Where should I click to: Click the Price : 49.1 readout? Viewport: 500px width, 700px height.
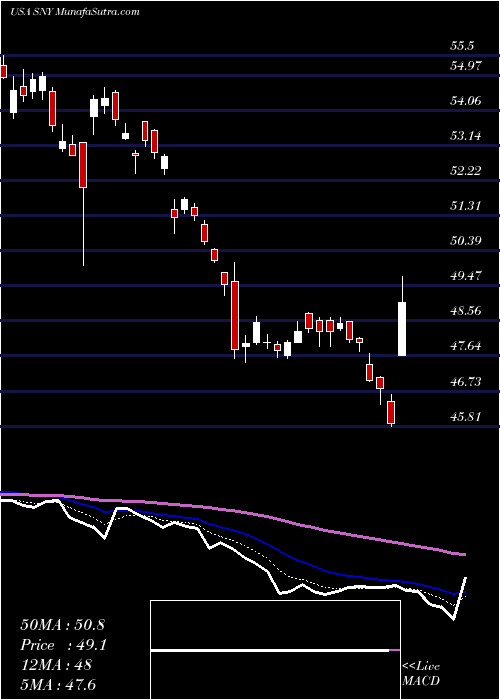(x=63, y=645)
